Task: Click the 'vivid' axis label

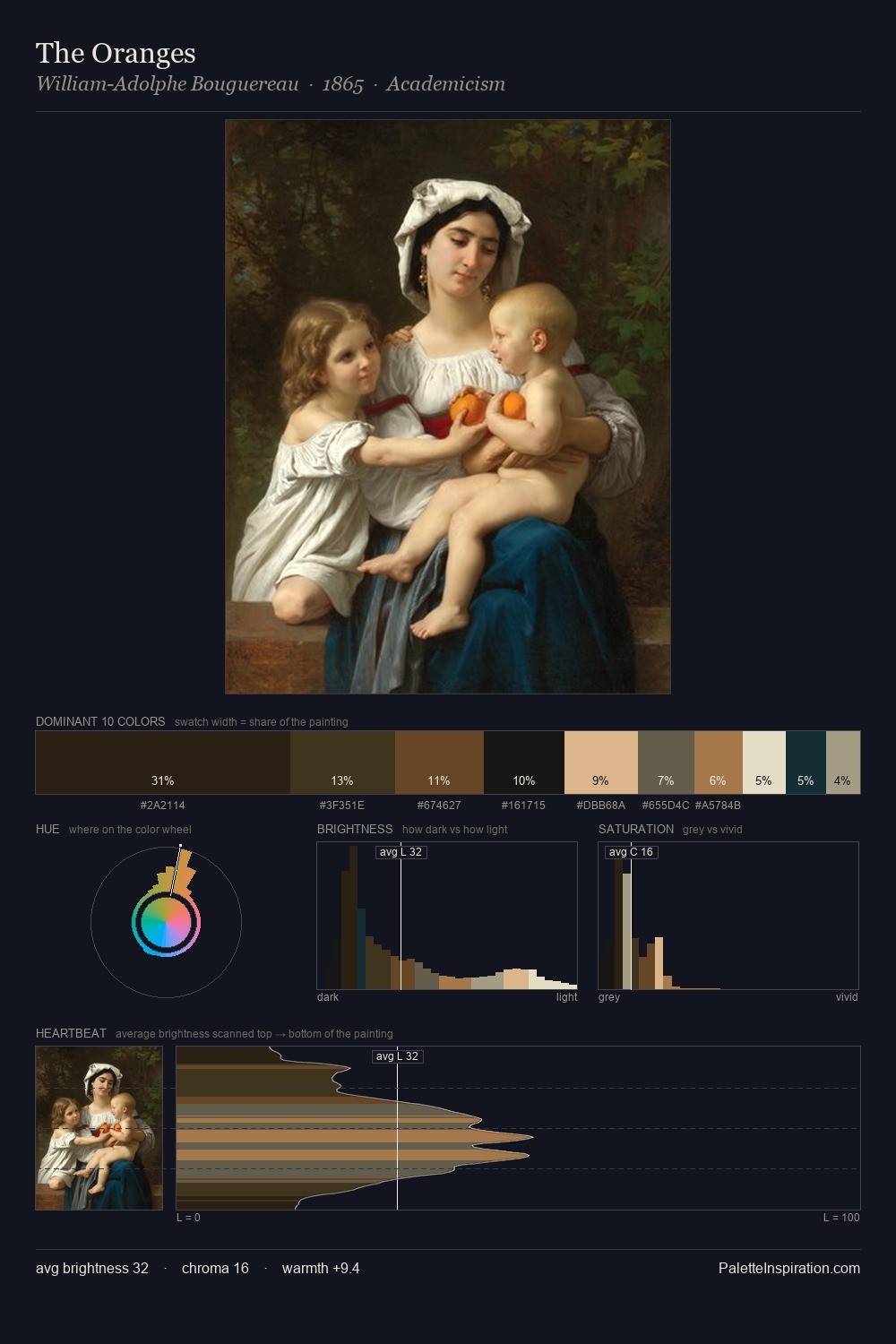Action: pos(847,997)
